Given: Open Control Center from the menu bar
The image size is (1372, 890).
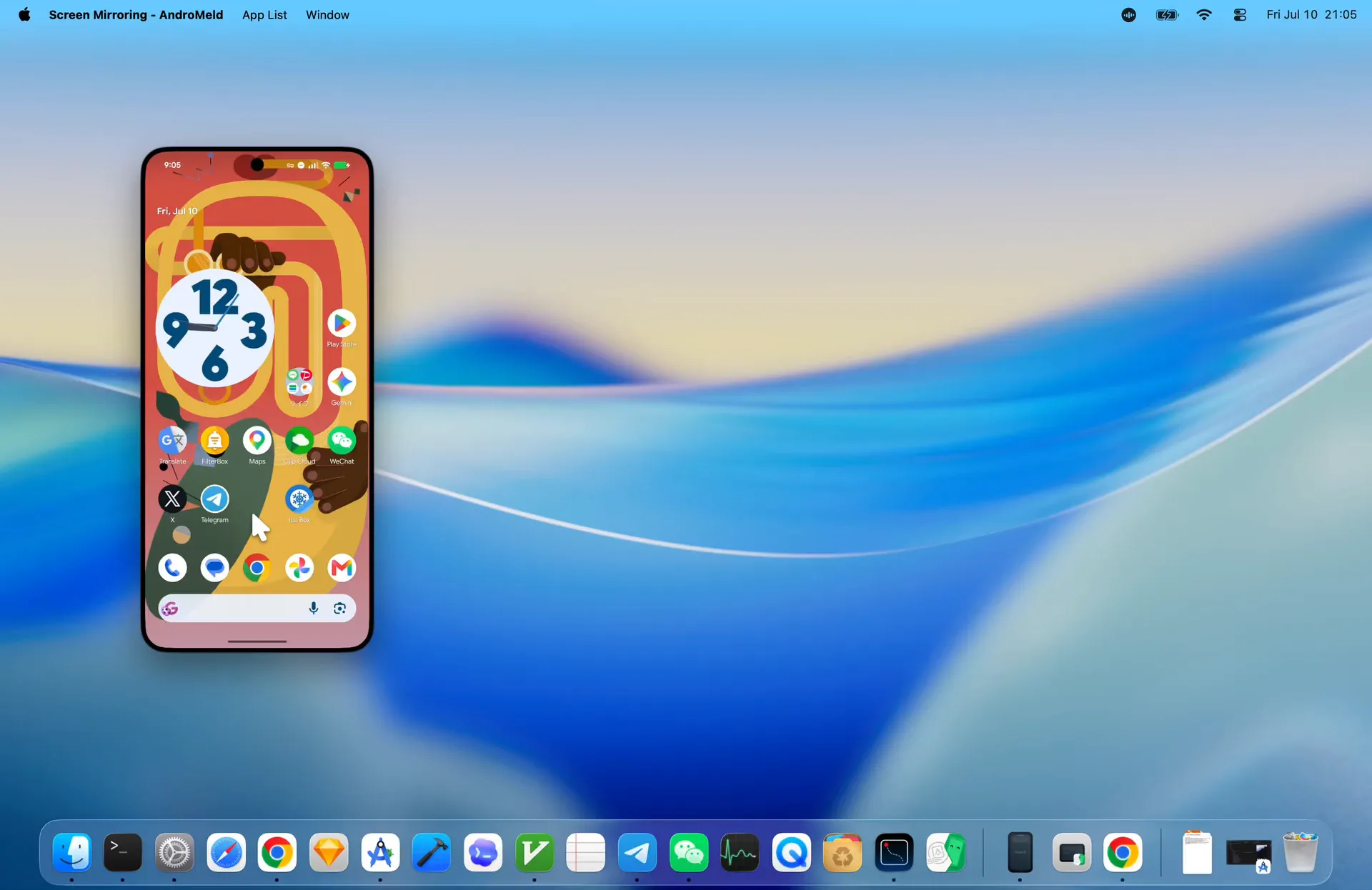Looking at the screenshot, I should click(1240, 14).
